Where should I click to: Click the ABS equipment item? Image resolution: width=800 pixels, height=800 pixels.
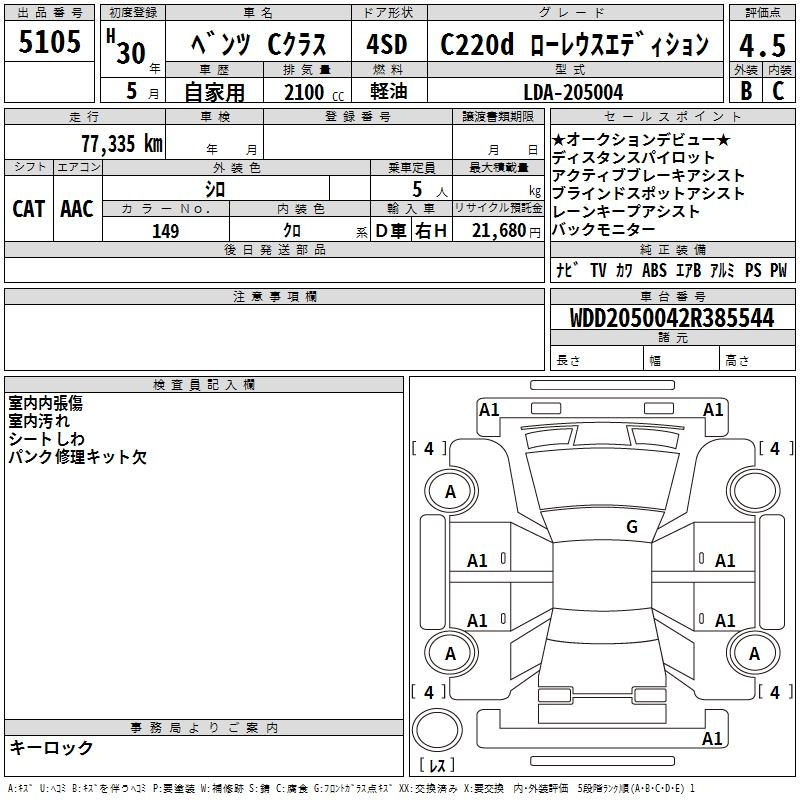click(x=654, y=270)
